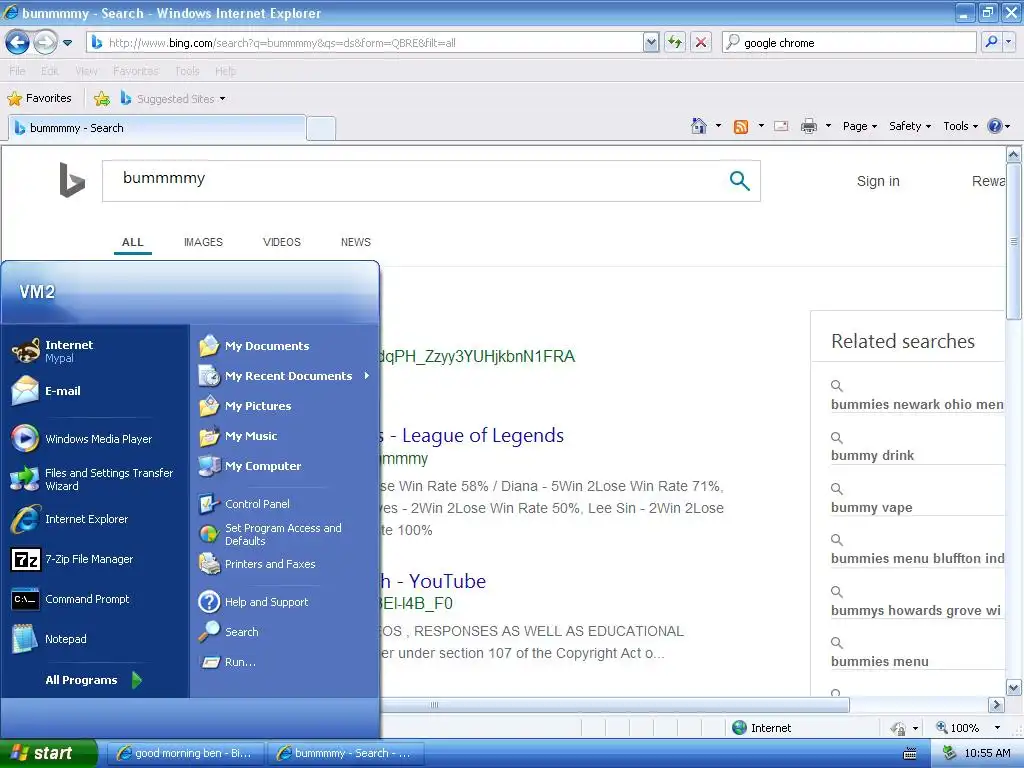Click the Refresh page icon
The image size is (1024, 768).
click(x=675, y=43)
